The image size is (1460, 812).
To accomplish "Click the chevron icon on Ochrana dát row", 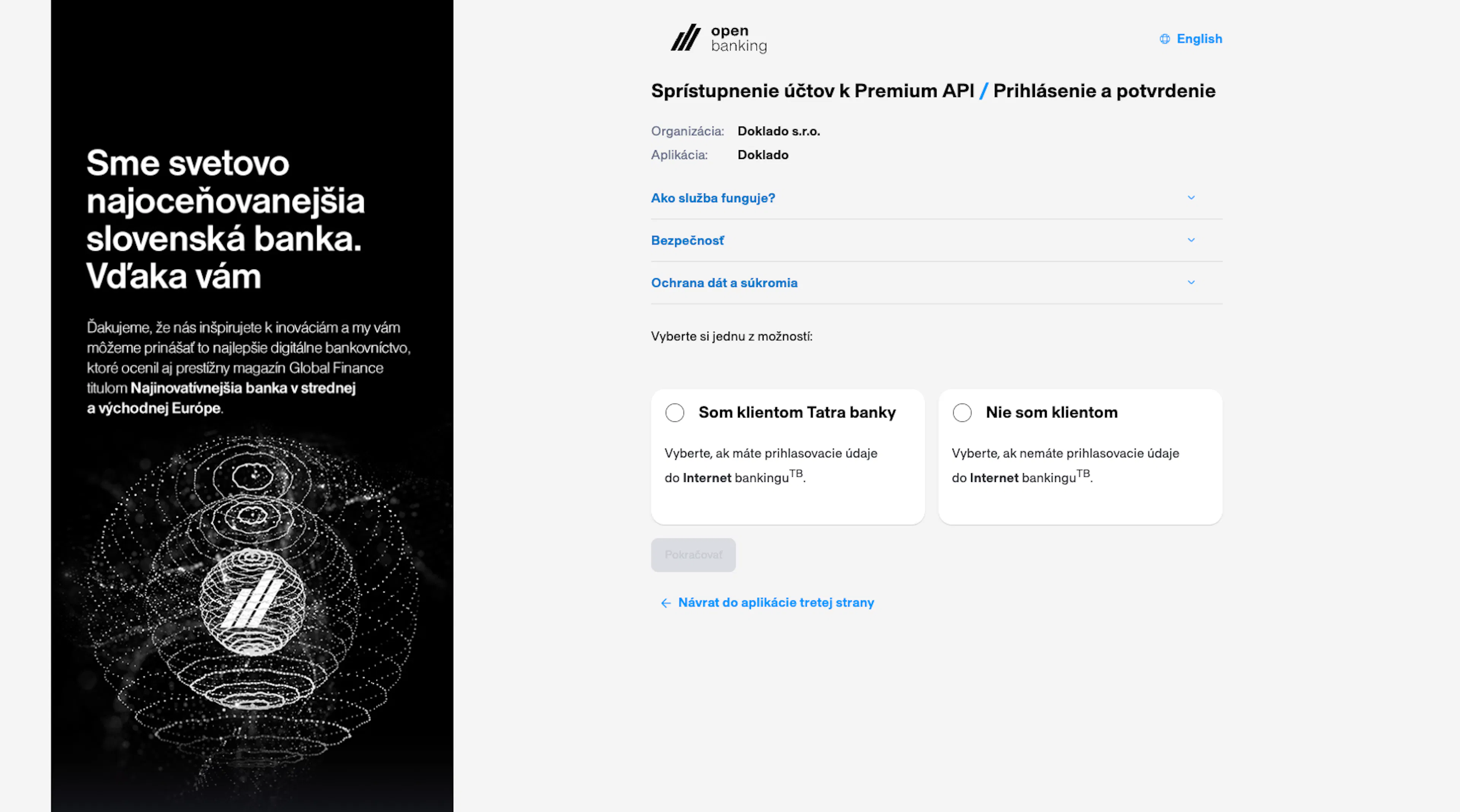I will (x=1191, y=282).
